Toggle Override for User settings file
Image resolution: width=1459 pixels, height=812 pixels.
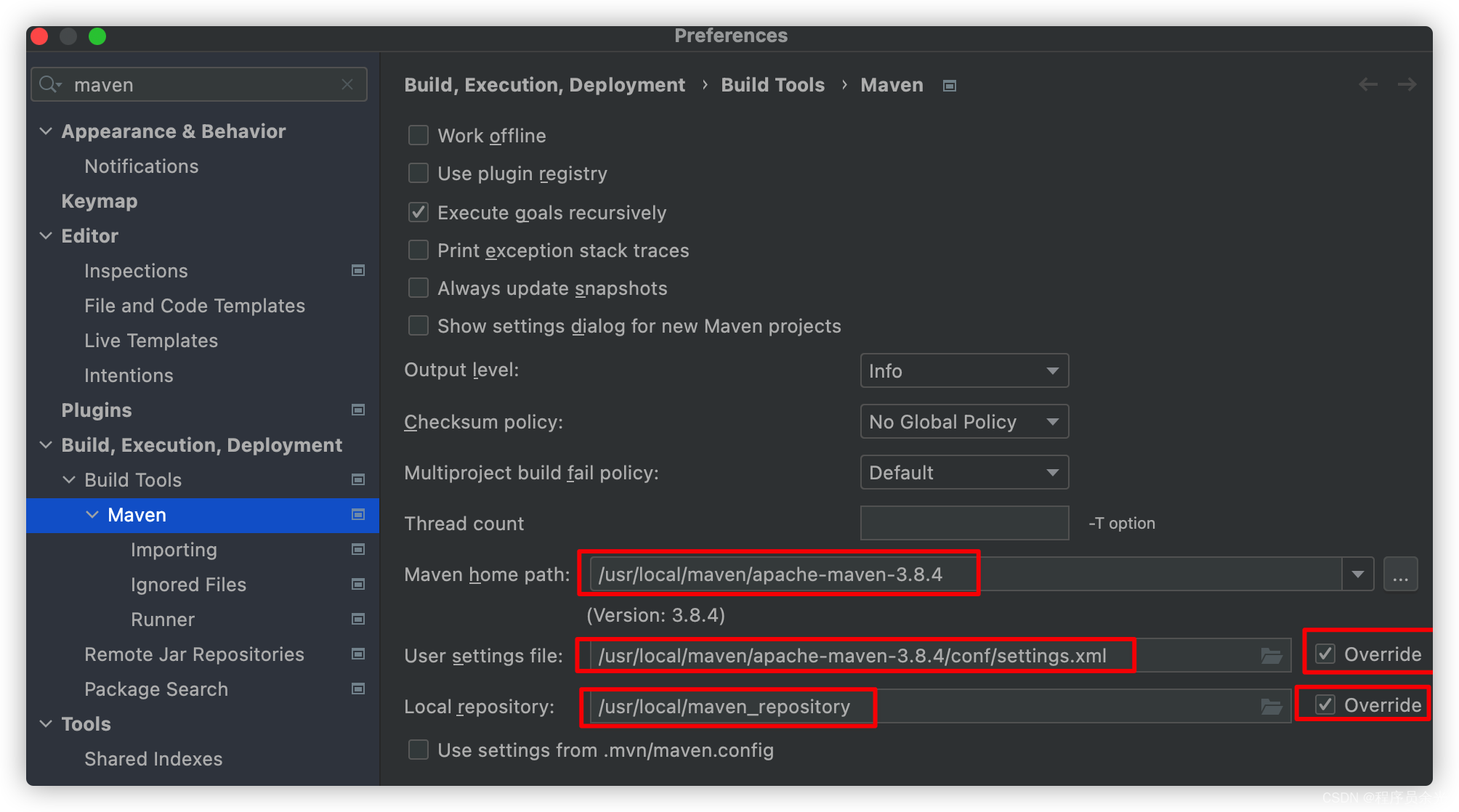[x=1325, y=654]
